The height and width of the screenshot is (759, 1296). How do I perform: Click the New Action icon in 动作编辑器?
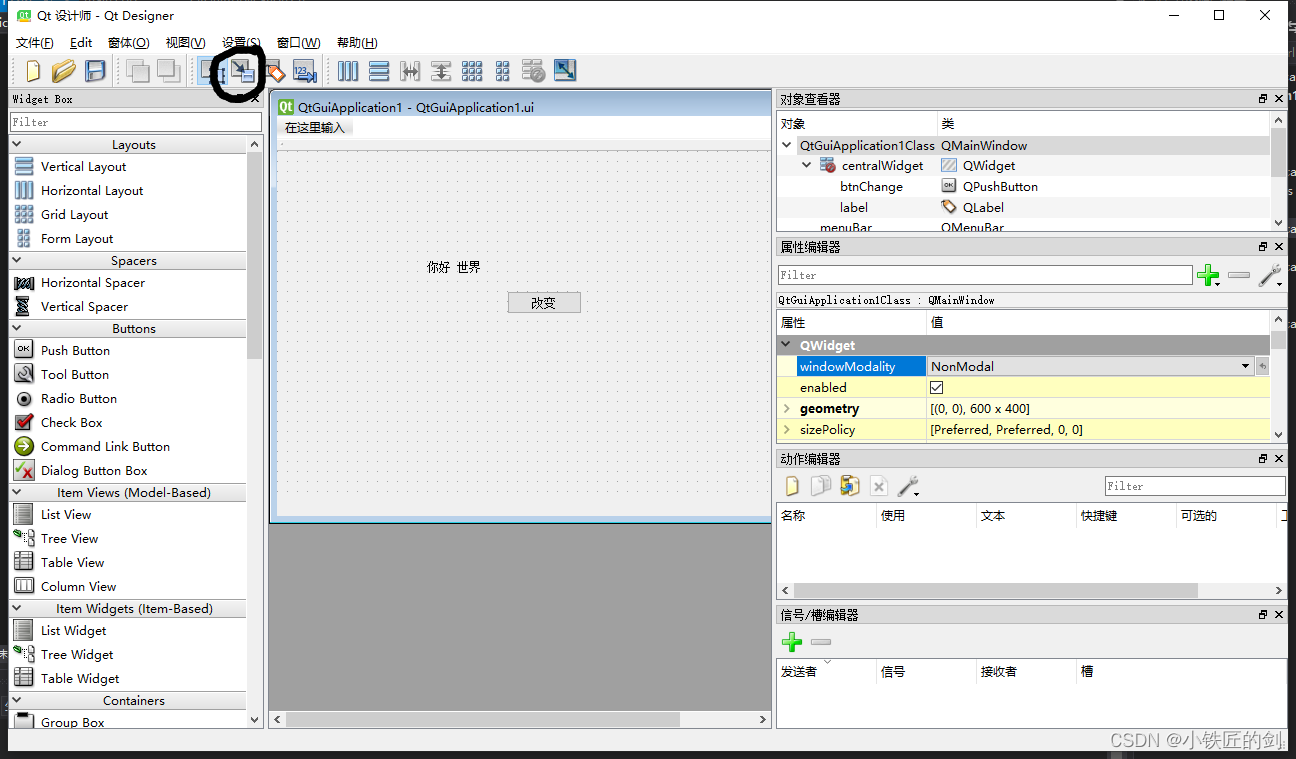click(791, 485)
